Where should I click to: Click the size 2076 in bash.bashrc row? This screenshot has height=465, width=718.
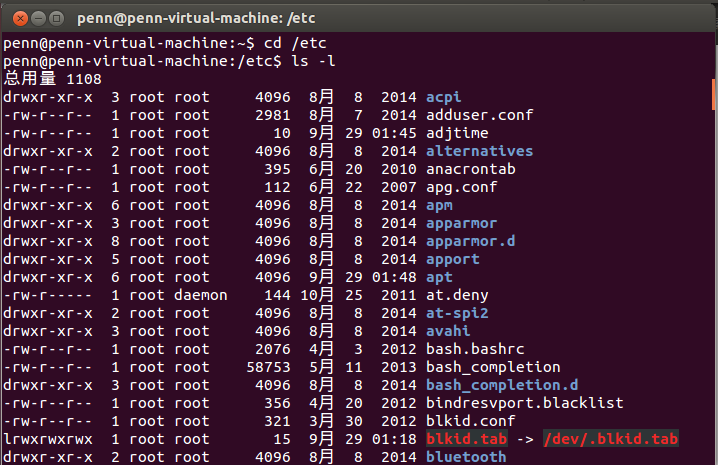(x=273, y=349)
